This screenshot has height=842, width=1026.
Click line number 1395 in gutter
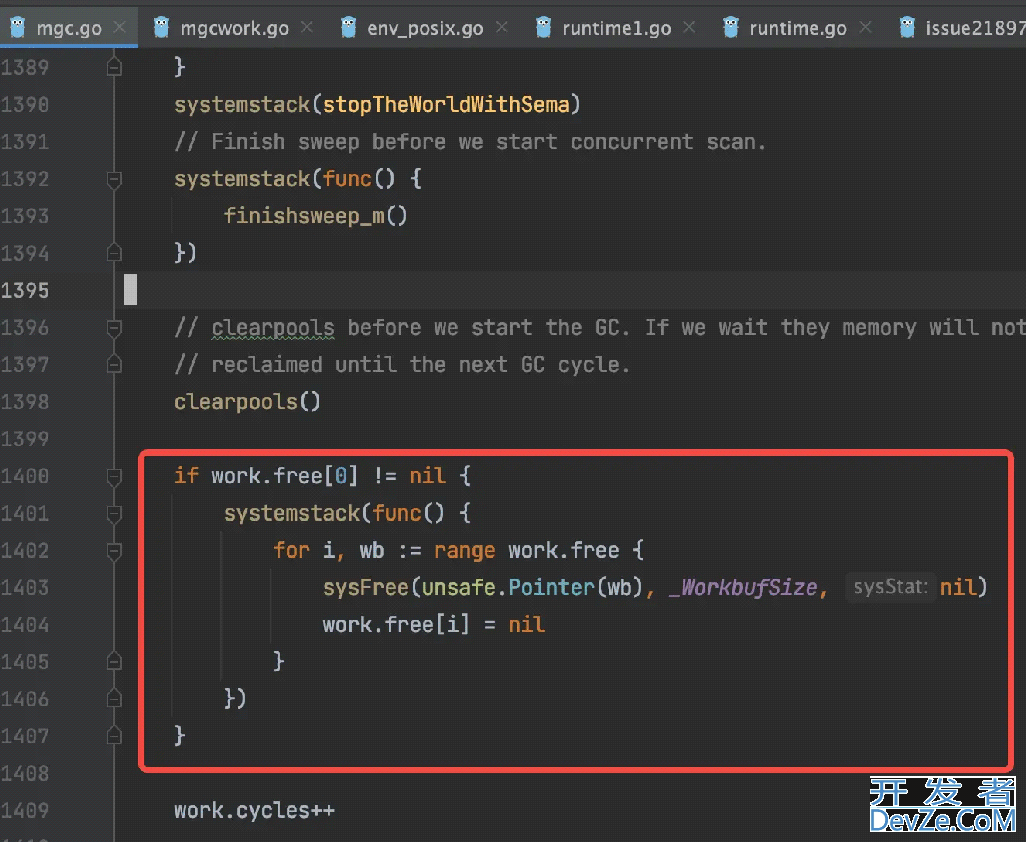tap(25, 290)
